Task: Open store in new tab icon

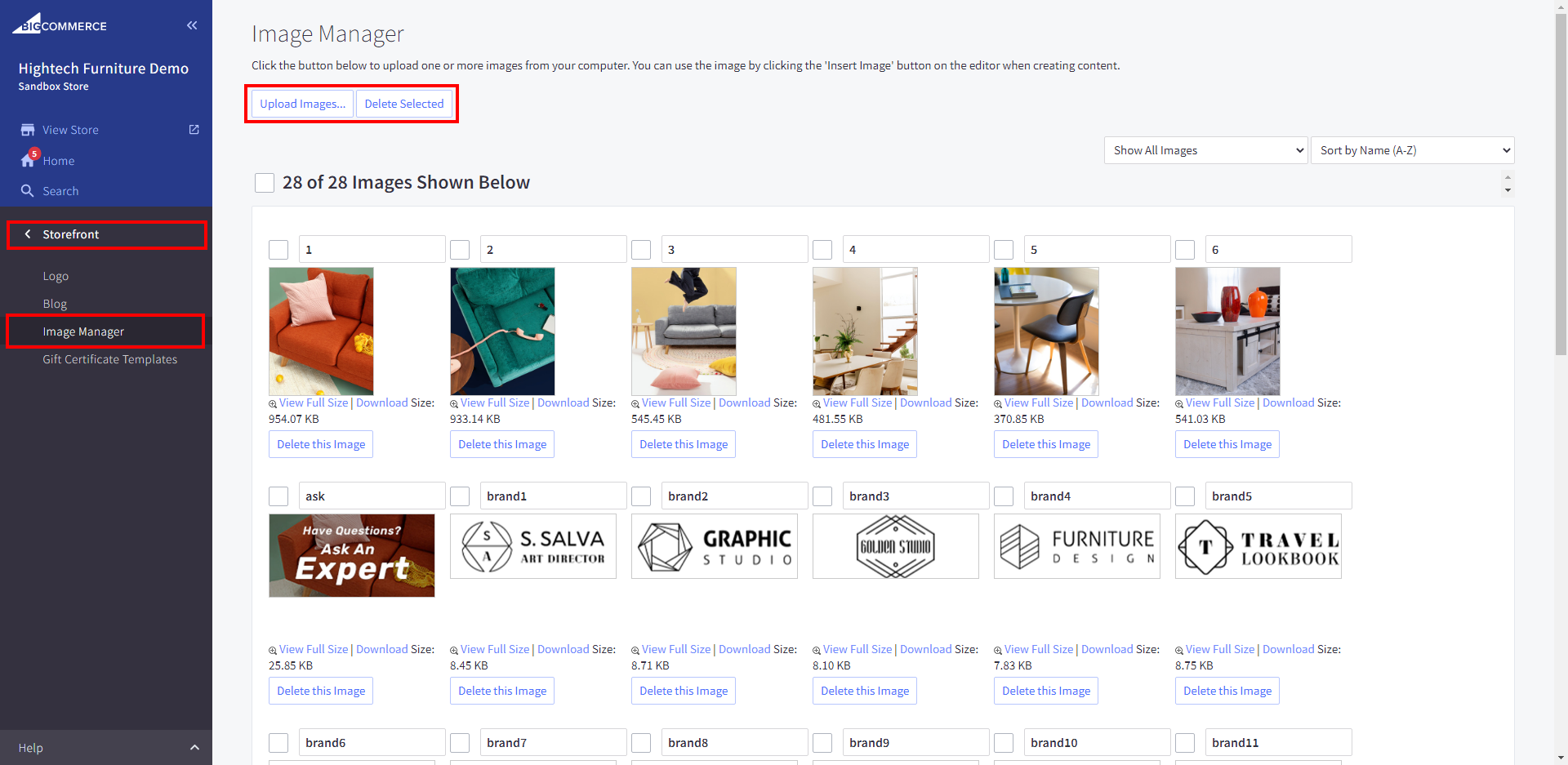Action: (x=194, y=130)
